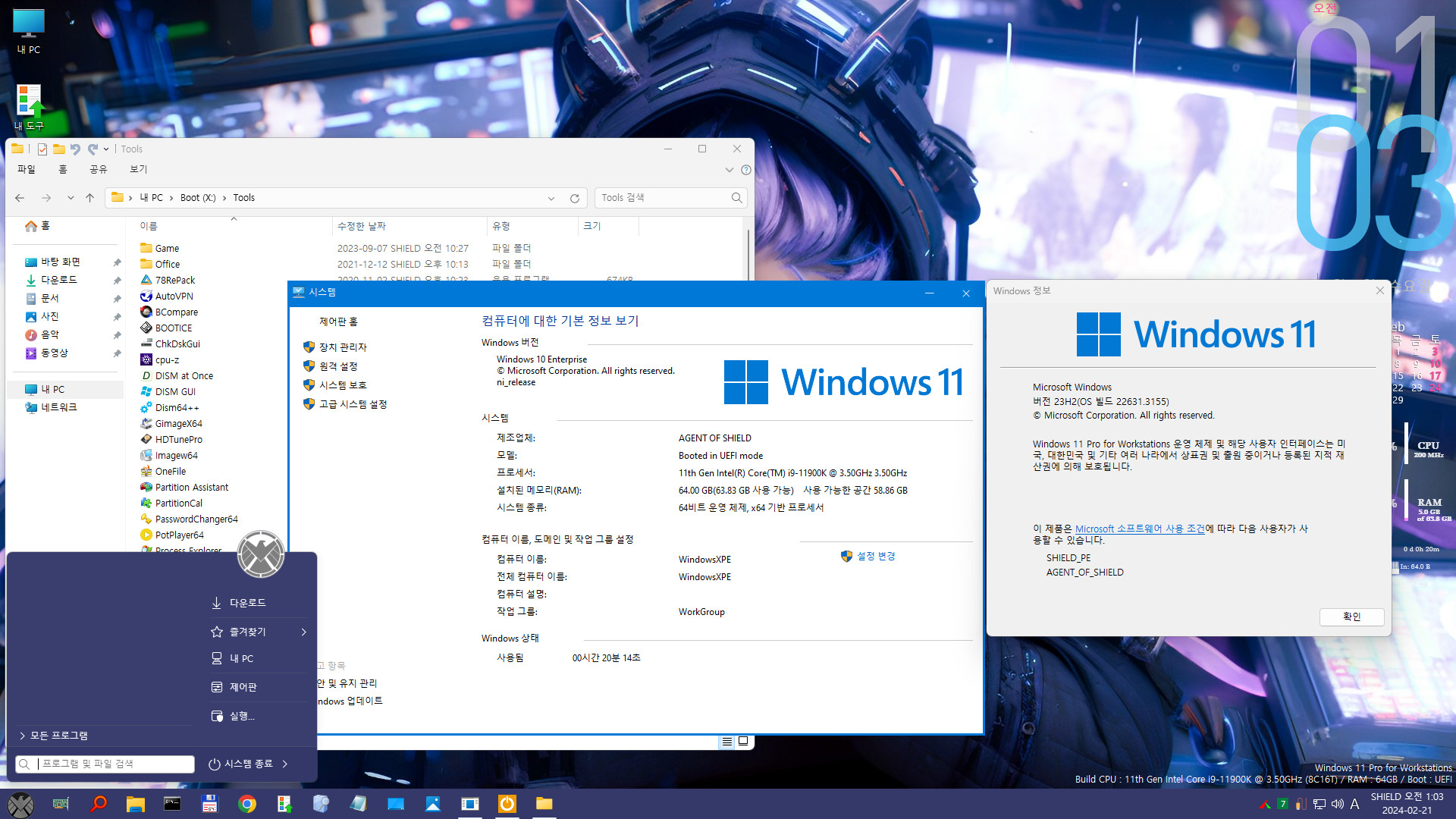Select 네트워크 in navigation pane

(59, 407)
